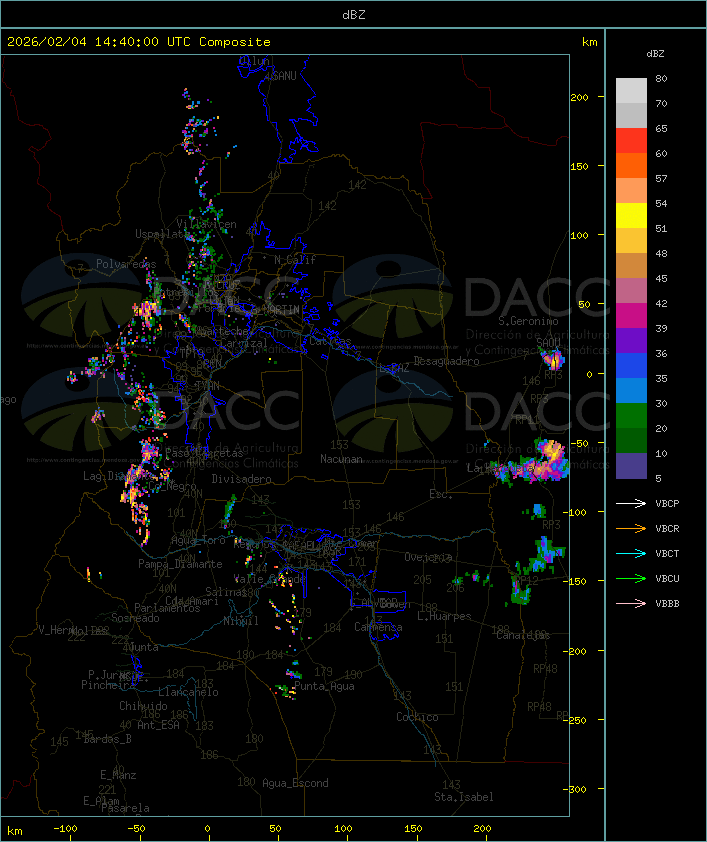Viewport: 707px width, 842px height.
Task: Click the km label at the bottom-left
Action: coord(14,831)
